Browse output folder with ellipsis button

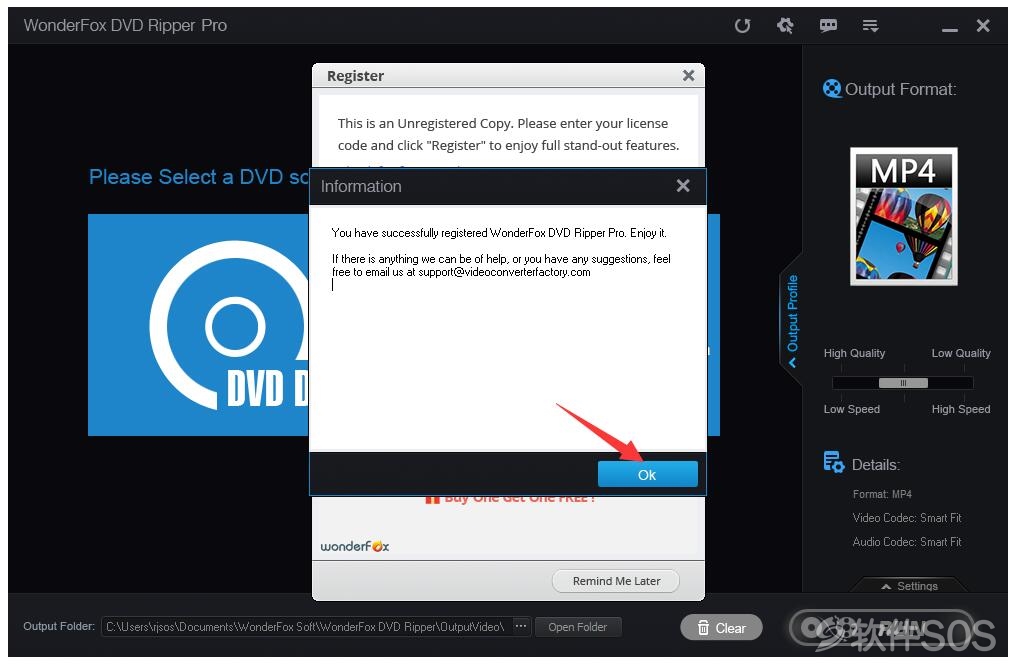pos(520,626)
